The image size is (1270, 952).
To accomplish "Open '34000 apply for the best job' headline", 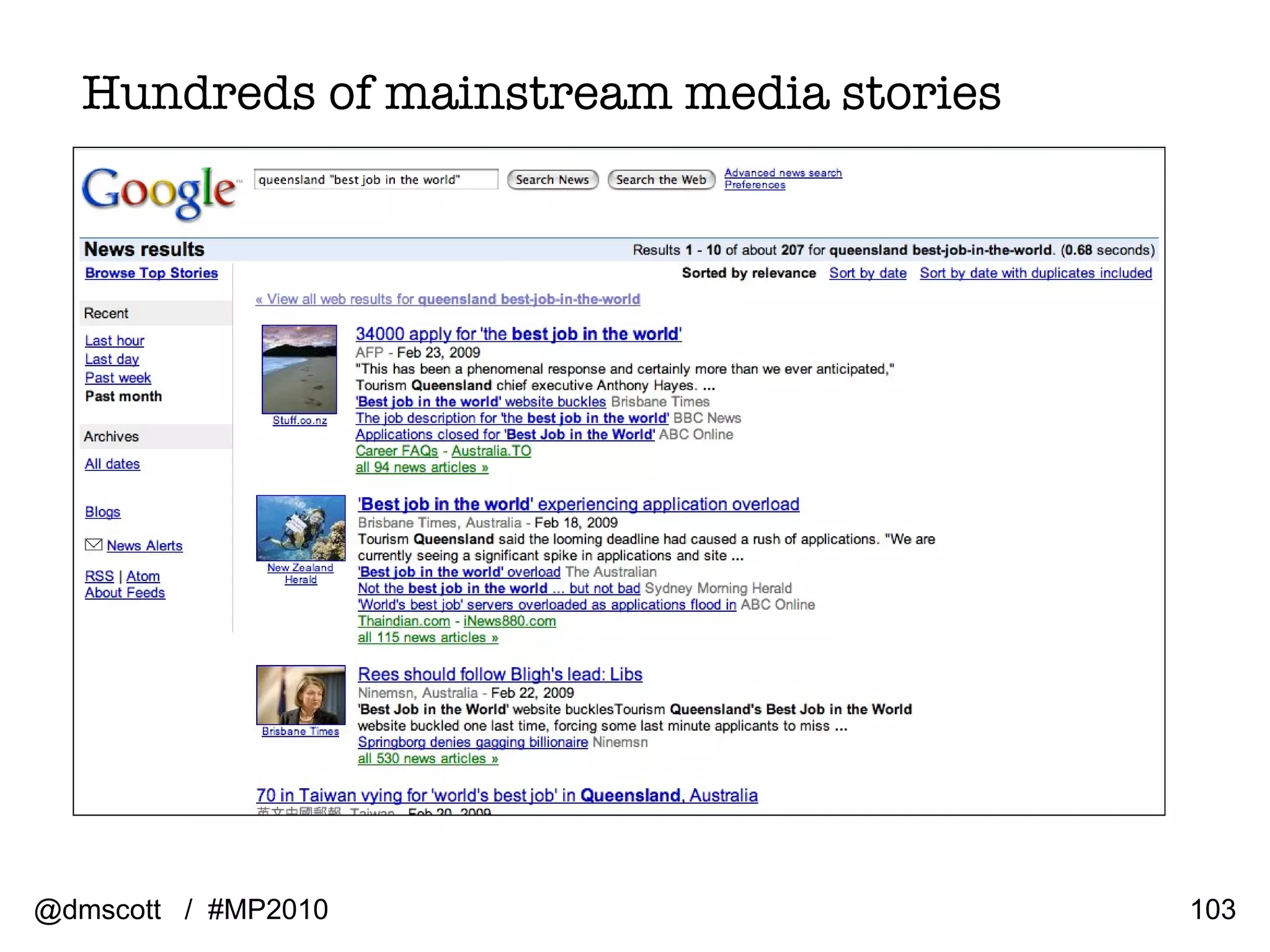I will [518, 334].
